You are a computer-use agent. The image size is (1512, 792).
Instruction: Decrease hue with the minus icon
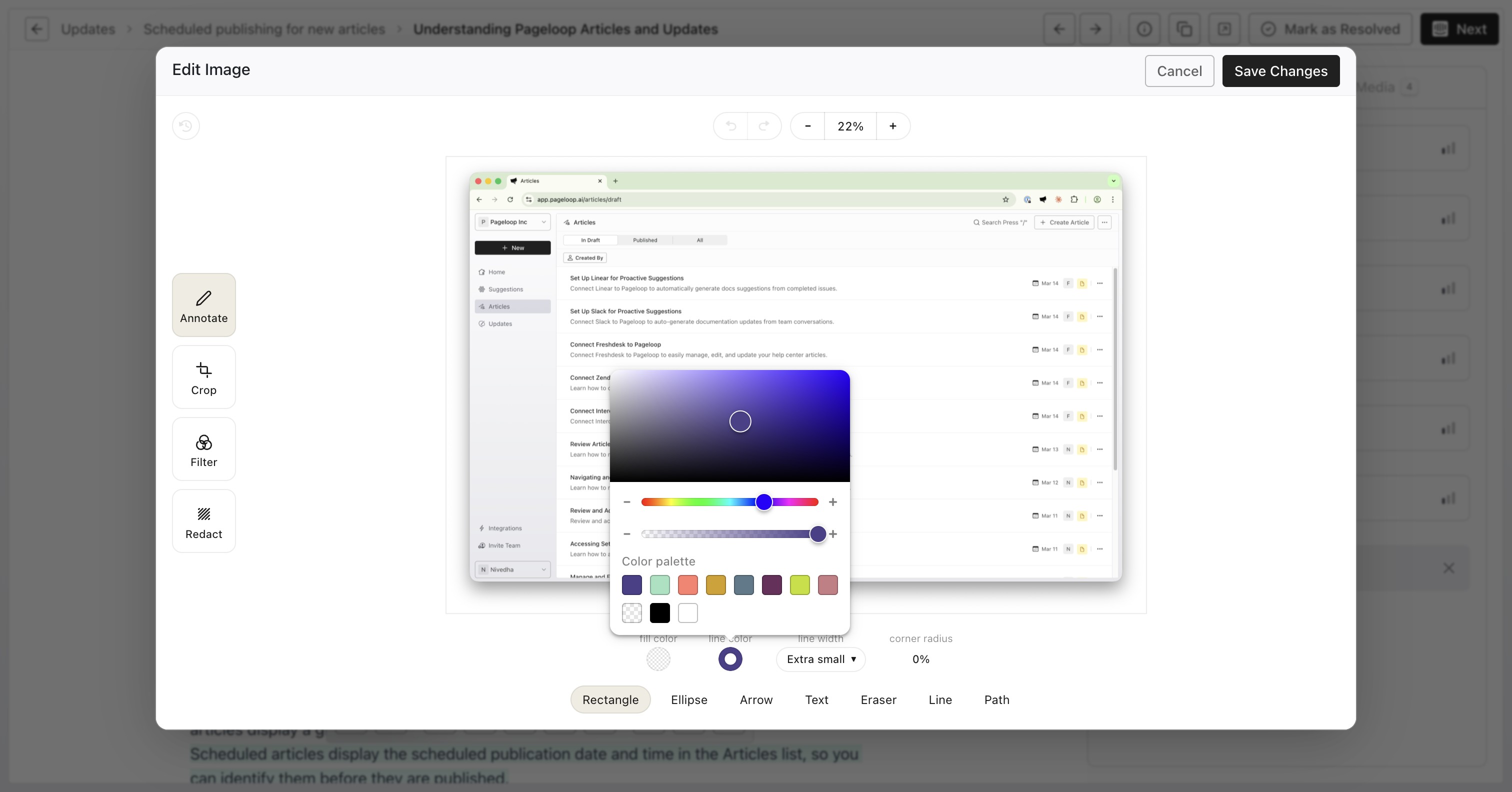click(627, 502)
